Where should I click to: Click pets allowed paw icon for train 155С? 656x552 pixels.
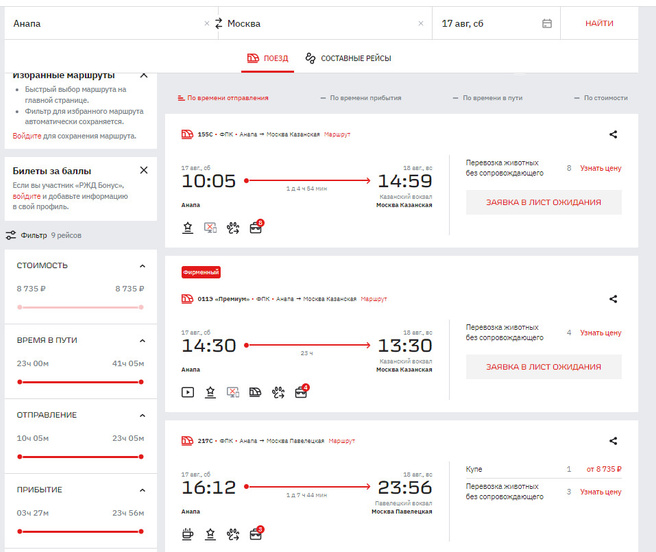[233, 228]
